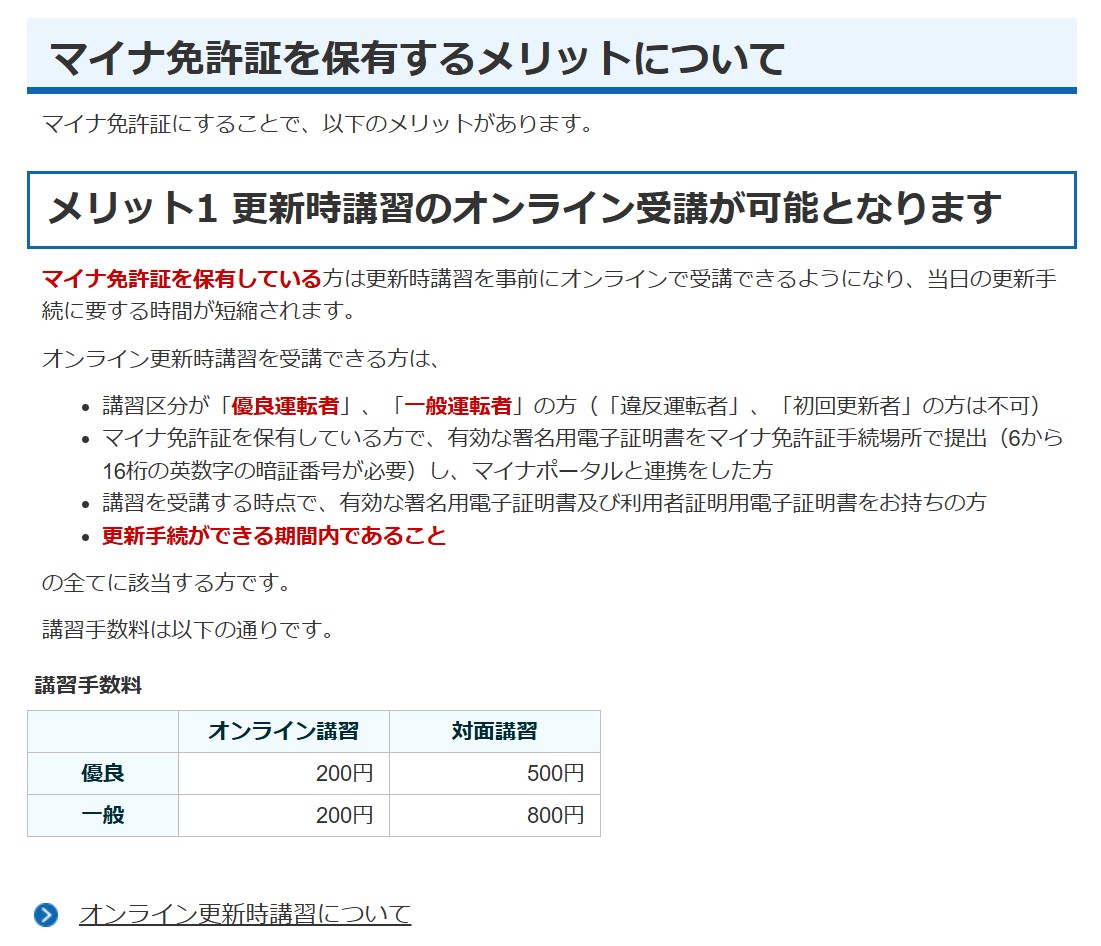Click the red マイナ免許証を保有している text
The image size is (1101, 946).
pos(181,279)
